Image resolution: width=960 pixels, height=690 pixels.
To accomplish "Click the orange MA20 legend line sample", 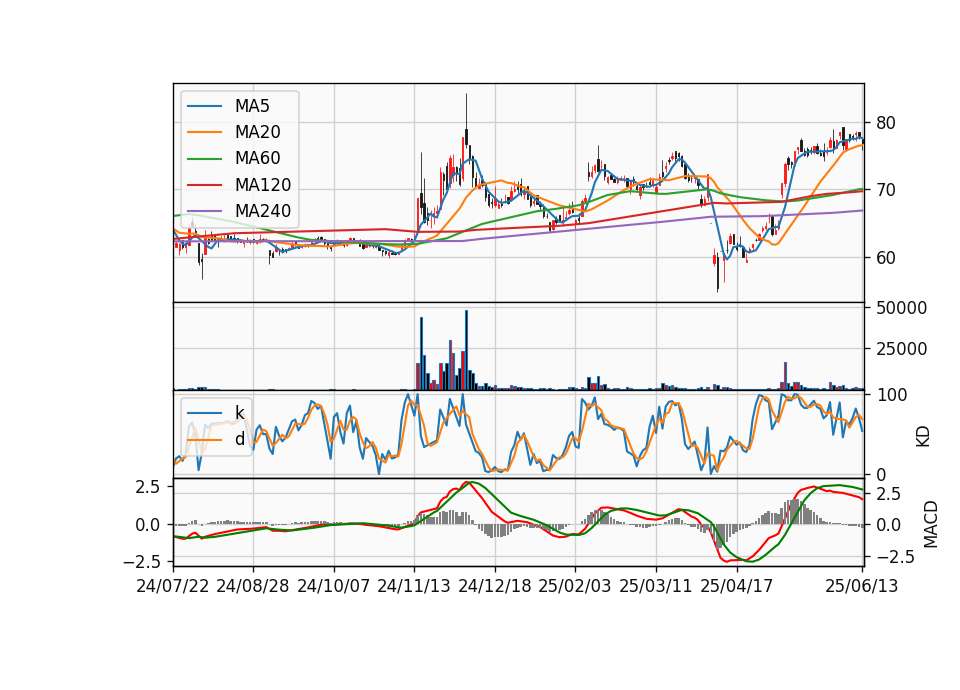I will 204,132.
